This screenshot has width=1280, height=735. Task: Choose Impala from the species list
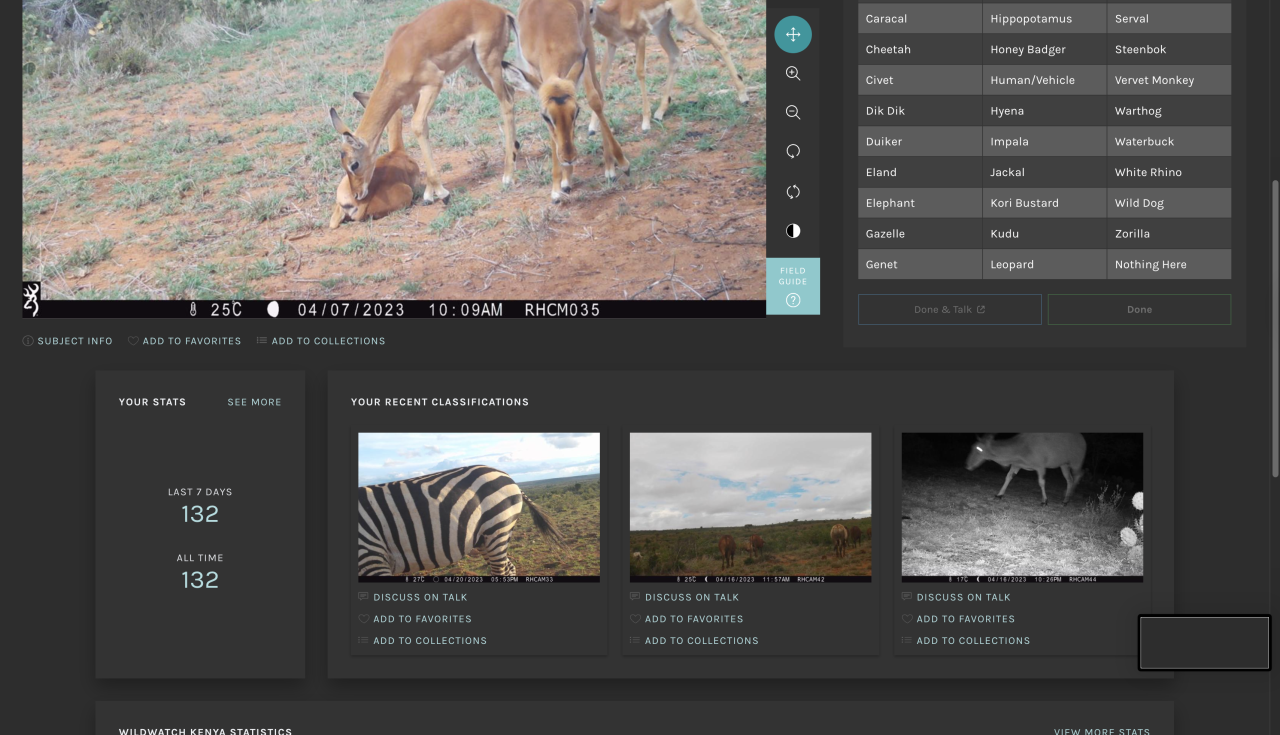pos(1044,142)
